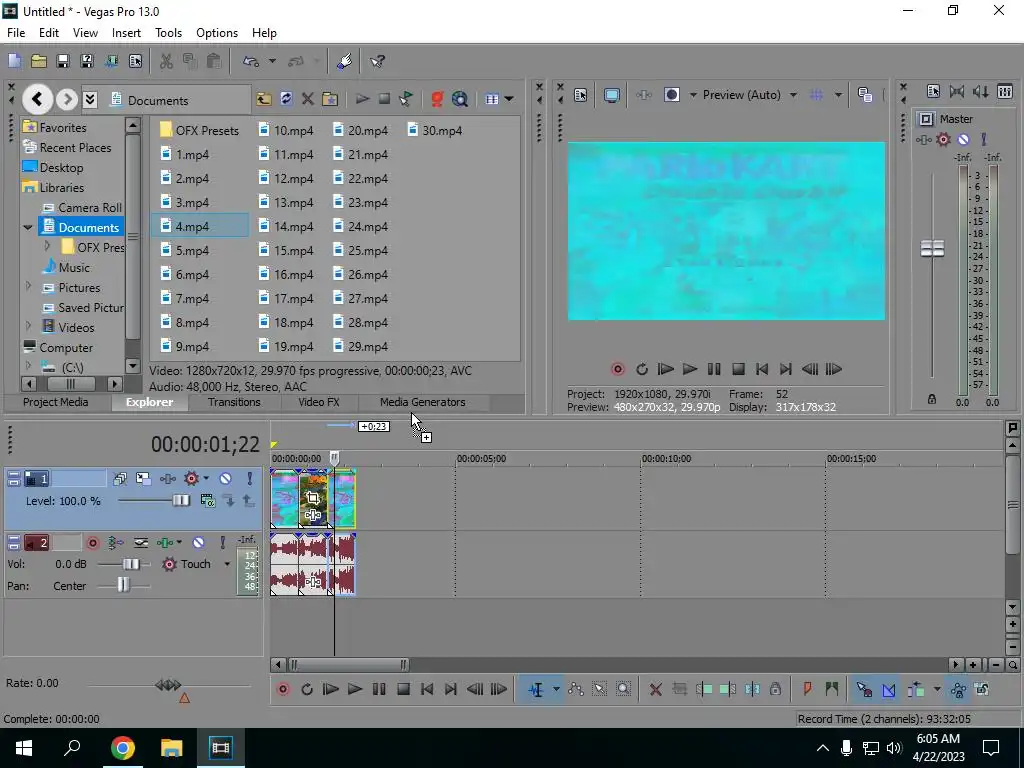Open the File menu
This screenshot has height=768, width=1024.
[16, 33]
